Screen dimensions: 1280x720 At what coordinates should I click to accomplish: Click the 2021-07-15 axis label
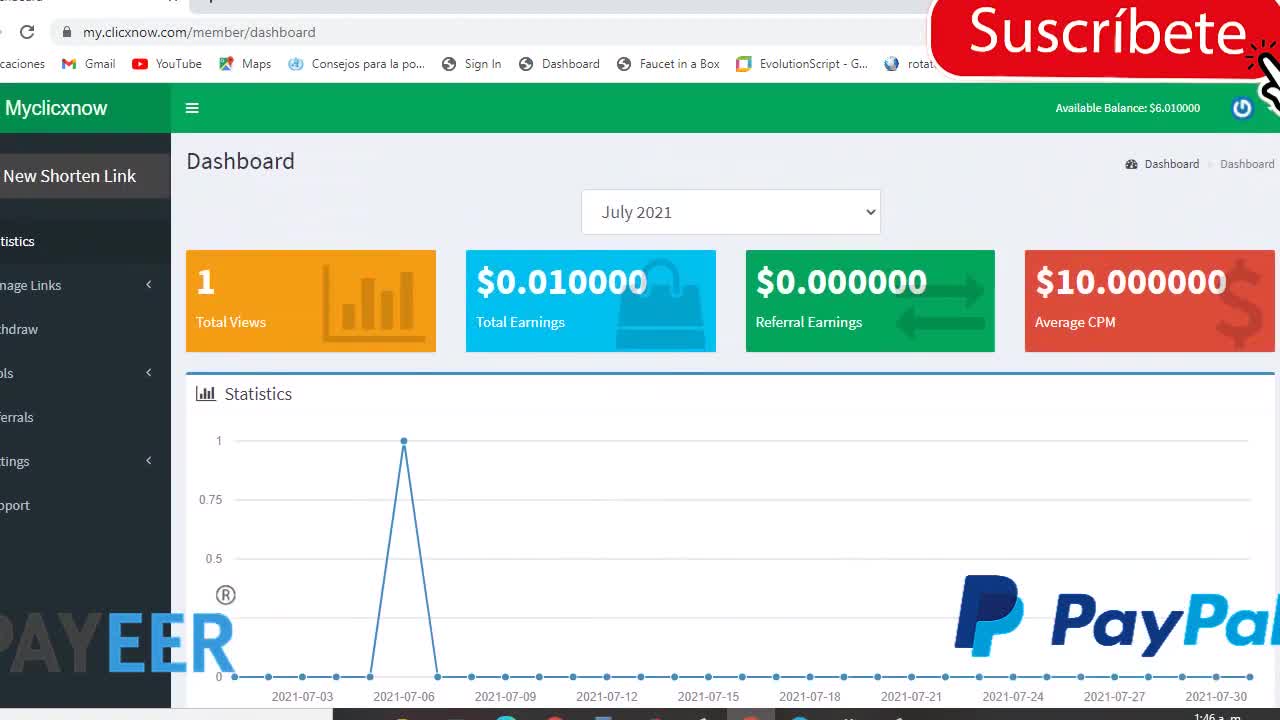(x=708, y=696)
